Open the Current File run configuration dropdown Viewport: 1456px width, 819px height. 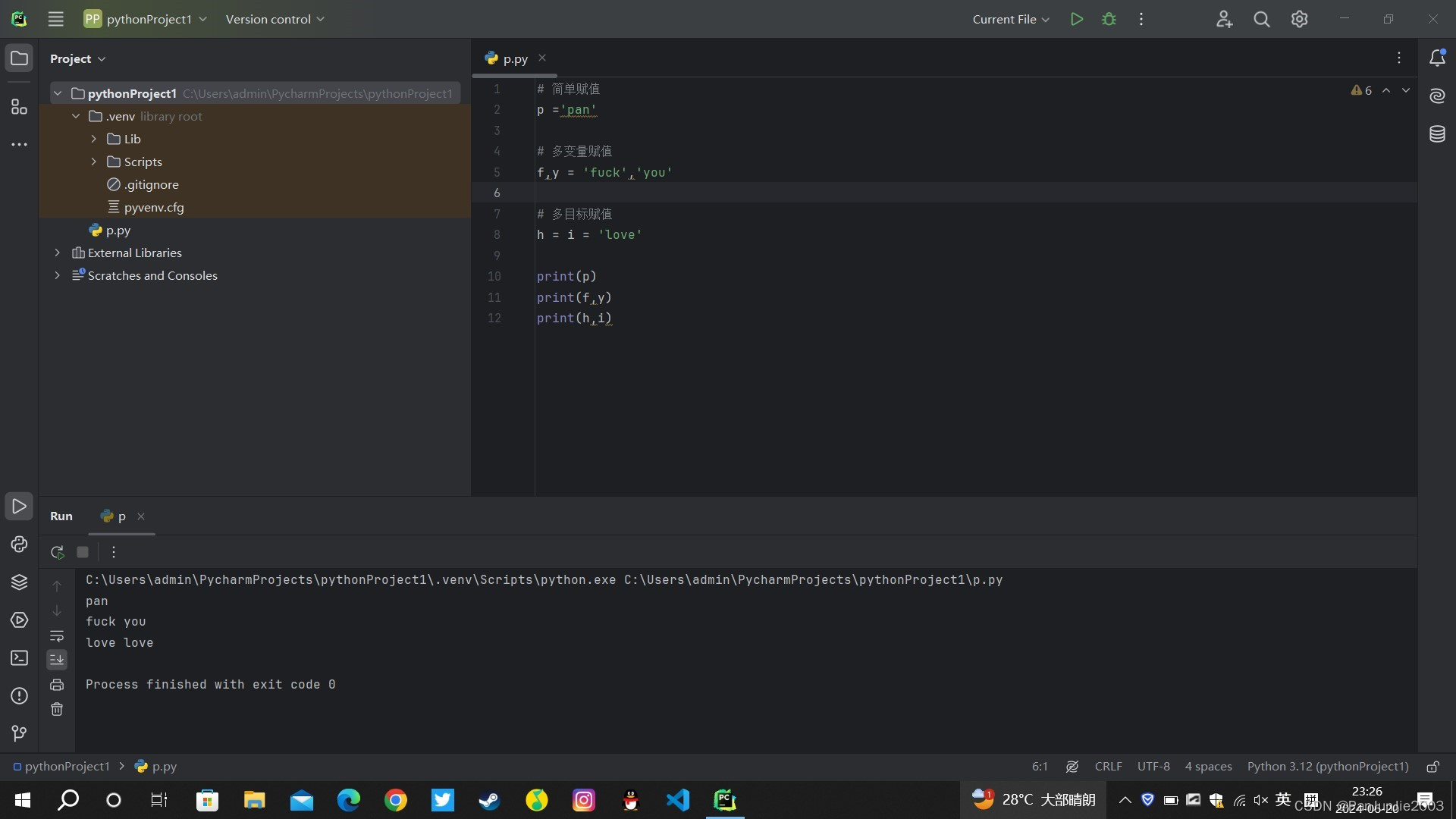click(x=1011, y=19)
